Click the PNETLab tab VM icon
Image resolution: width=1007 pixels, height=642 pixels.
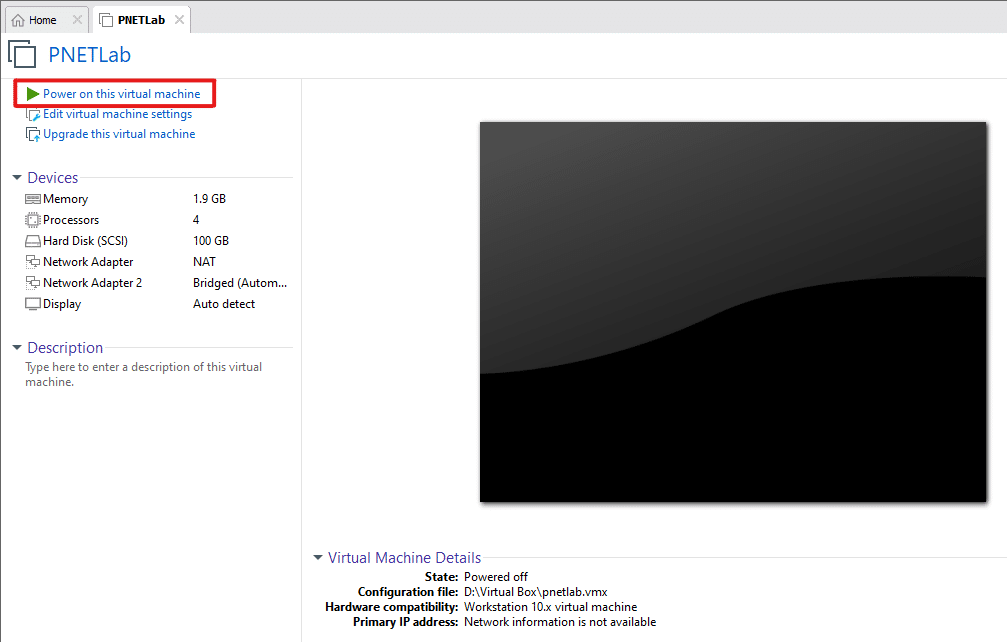106,21
